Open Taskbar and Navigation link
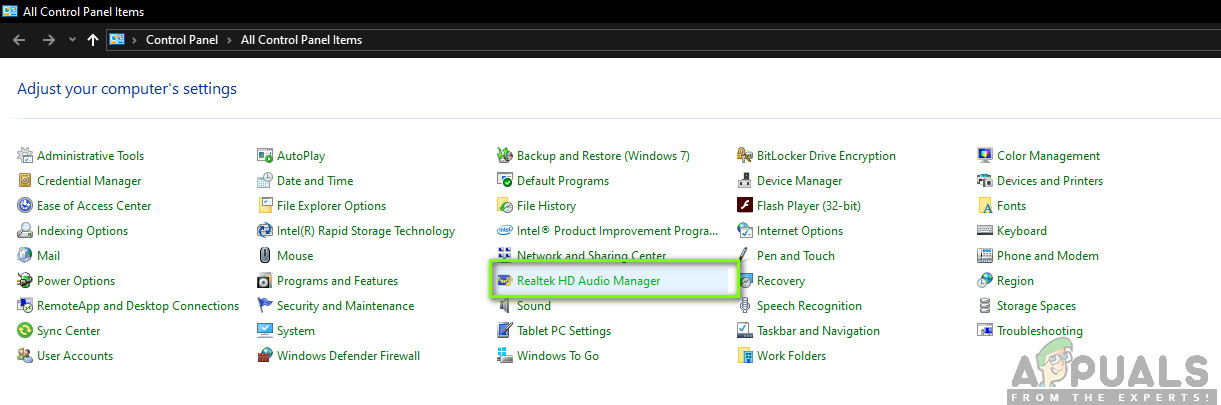Image resolution: width=1221 pixels, height=405 pixels. [x=818, y=331]
